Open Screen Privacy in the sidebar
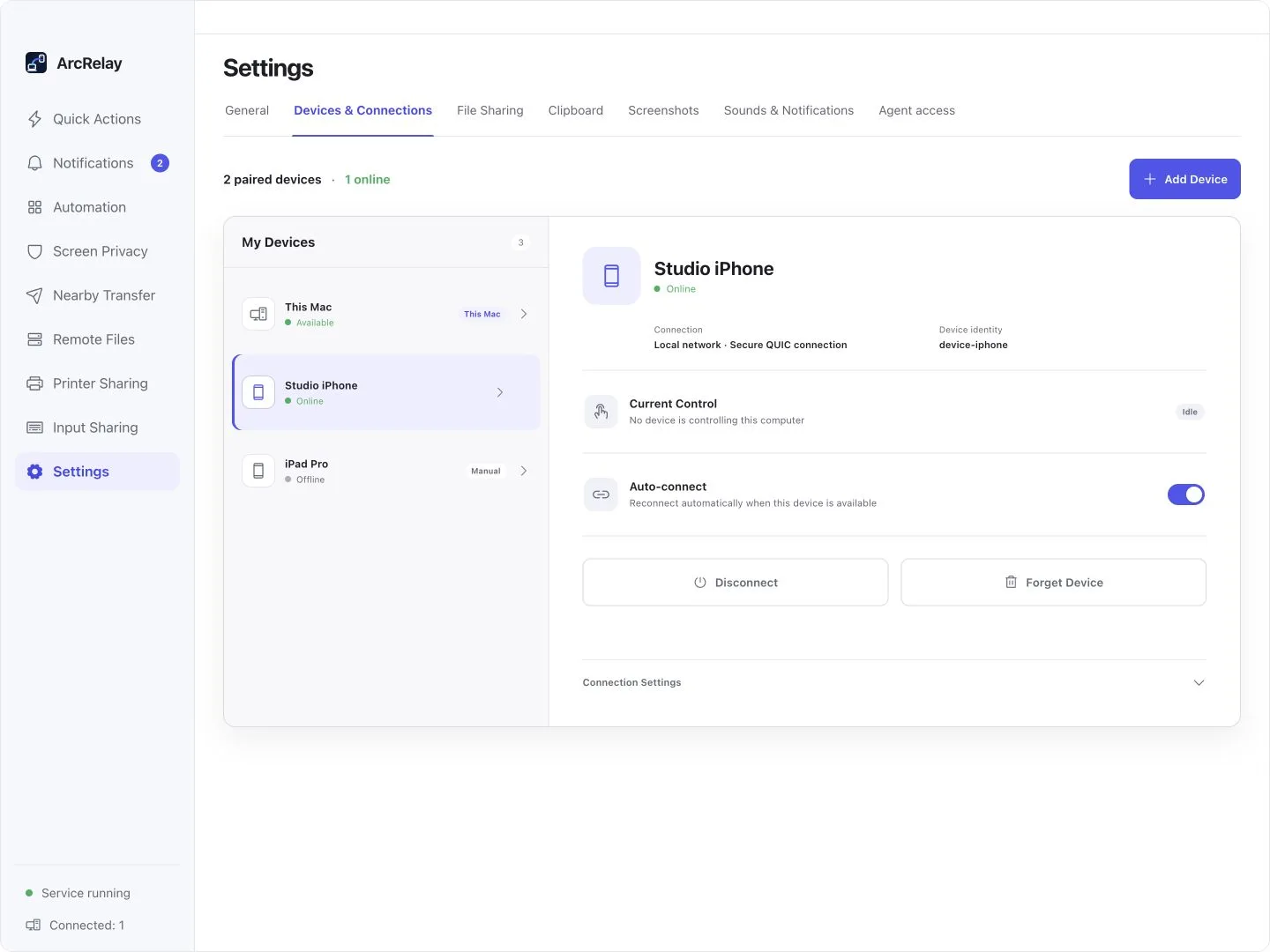The width and height of the screenshot is (1270, 952). point(97,251)
